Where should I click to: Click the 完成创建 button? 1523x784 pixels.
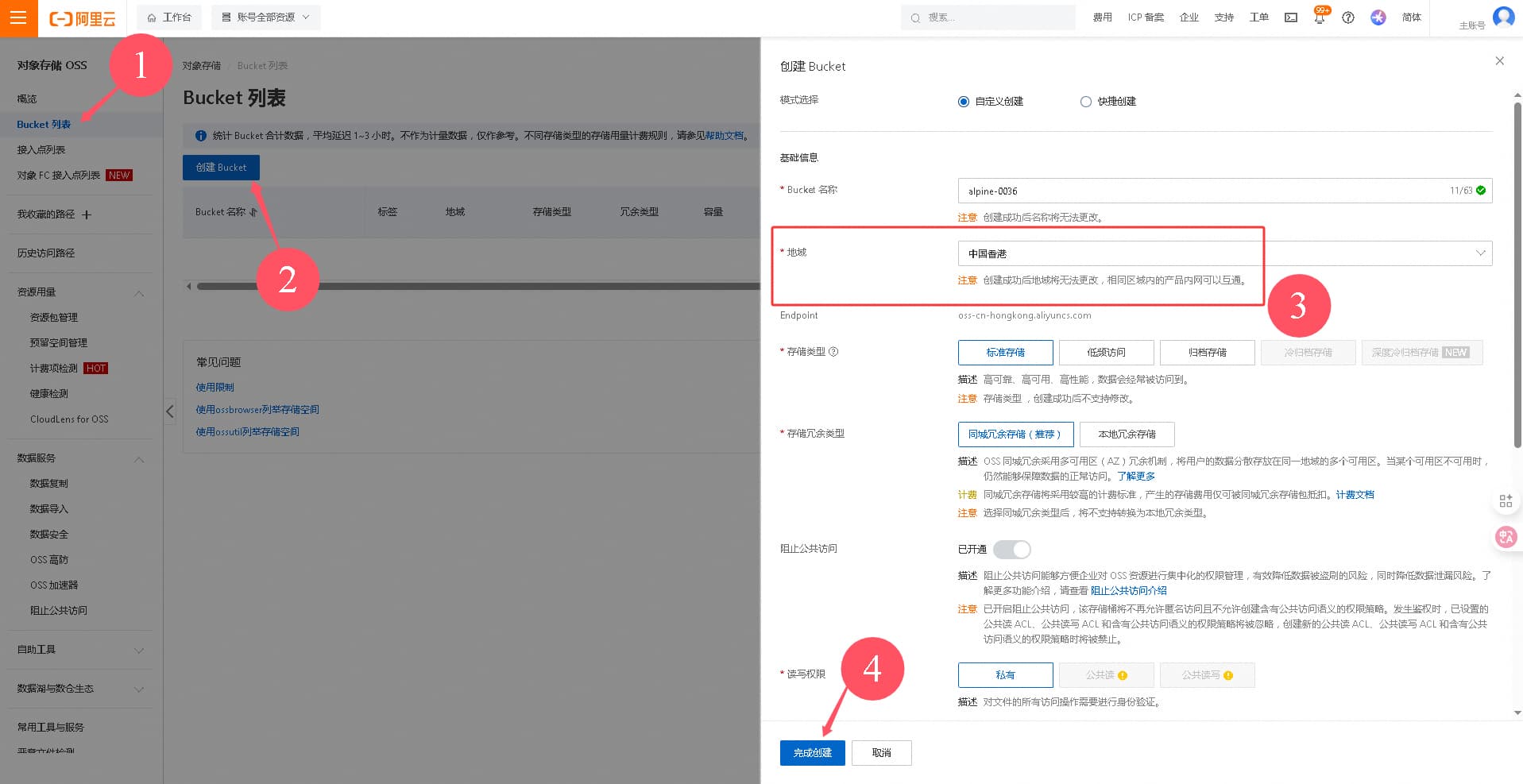[x=812, y=753]
